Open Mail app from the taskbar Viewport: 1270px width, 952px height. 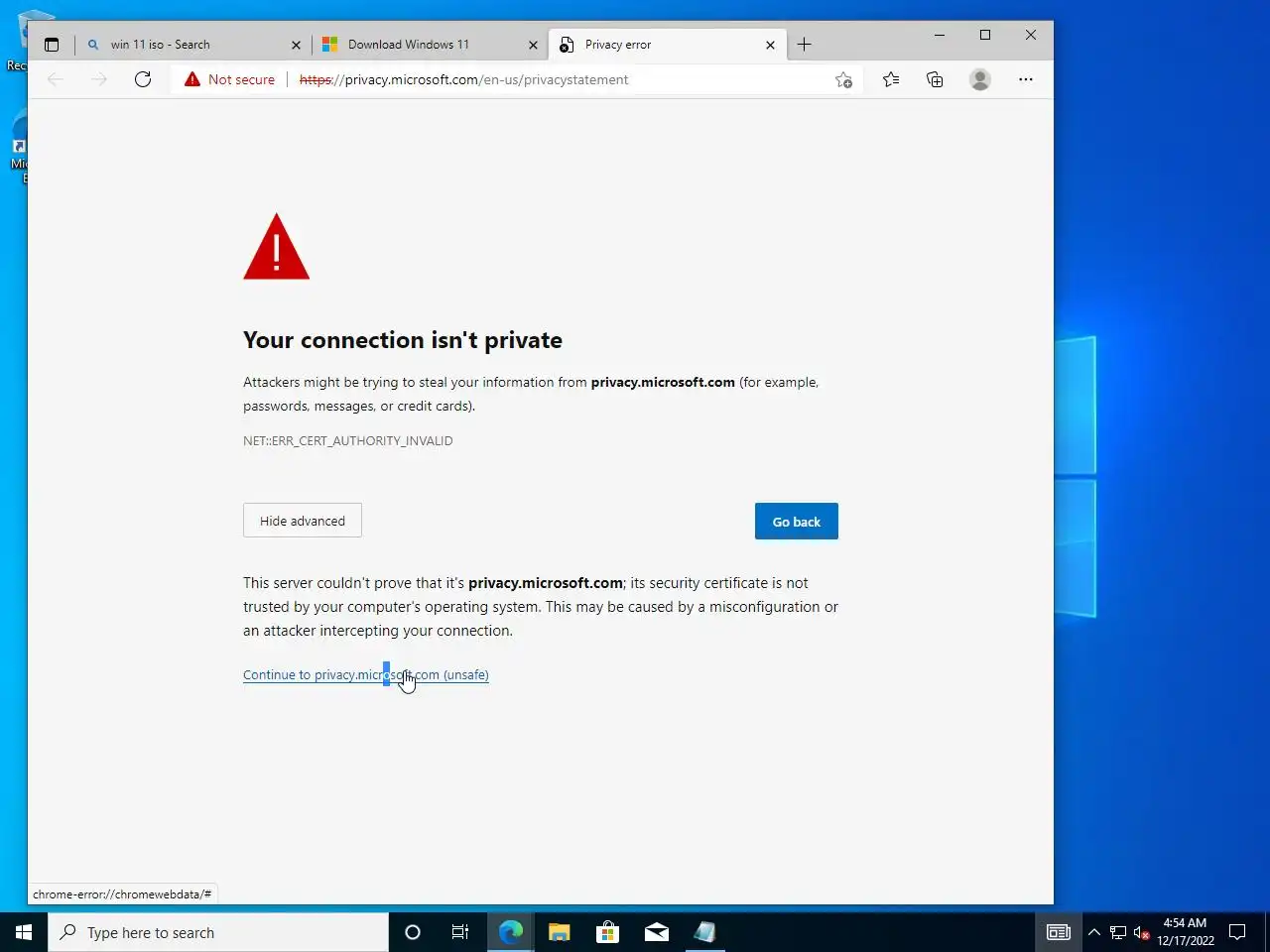click(x=657, y=932)
